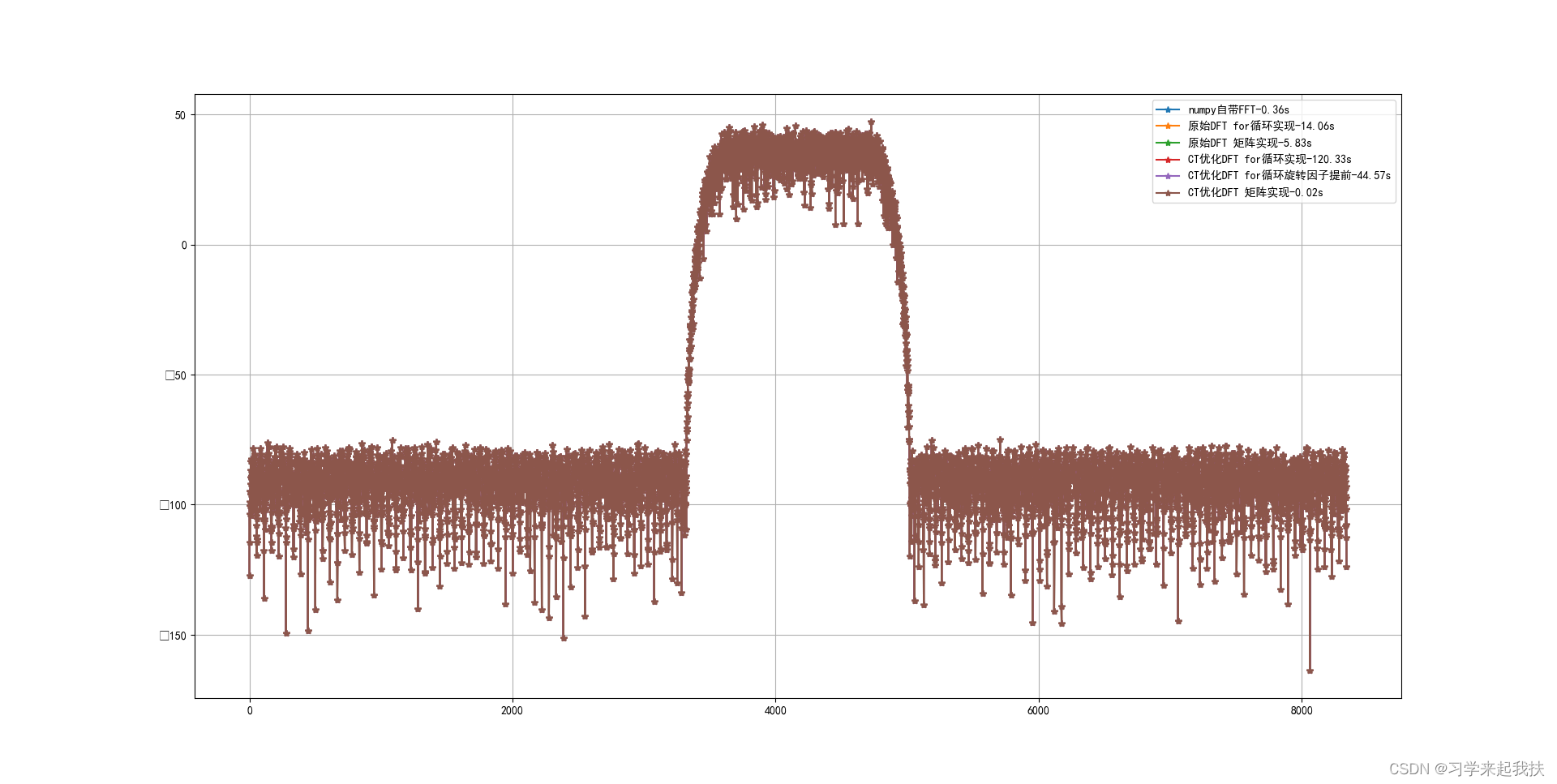The image size is (1557, 784).
Task: Click y-axis tick label 0
Action: 184,245
